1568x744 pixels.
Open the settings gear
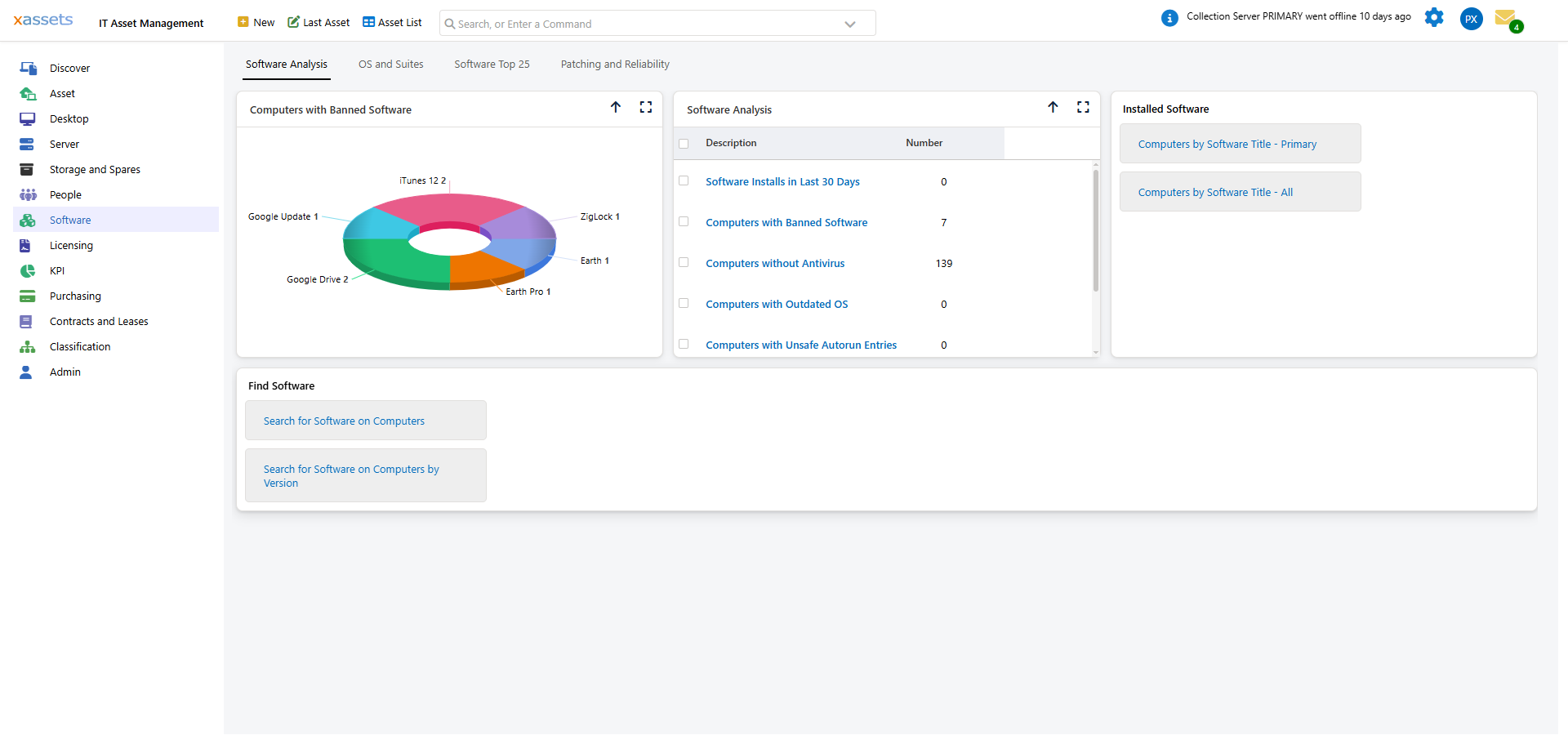[1435, 17]
